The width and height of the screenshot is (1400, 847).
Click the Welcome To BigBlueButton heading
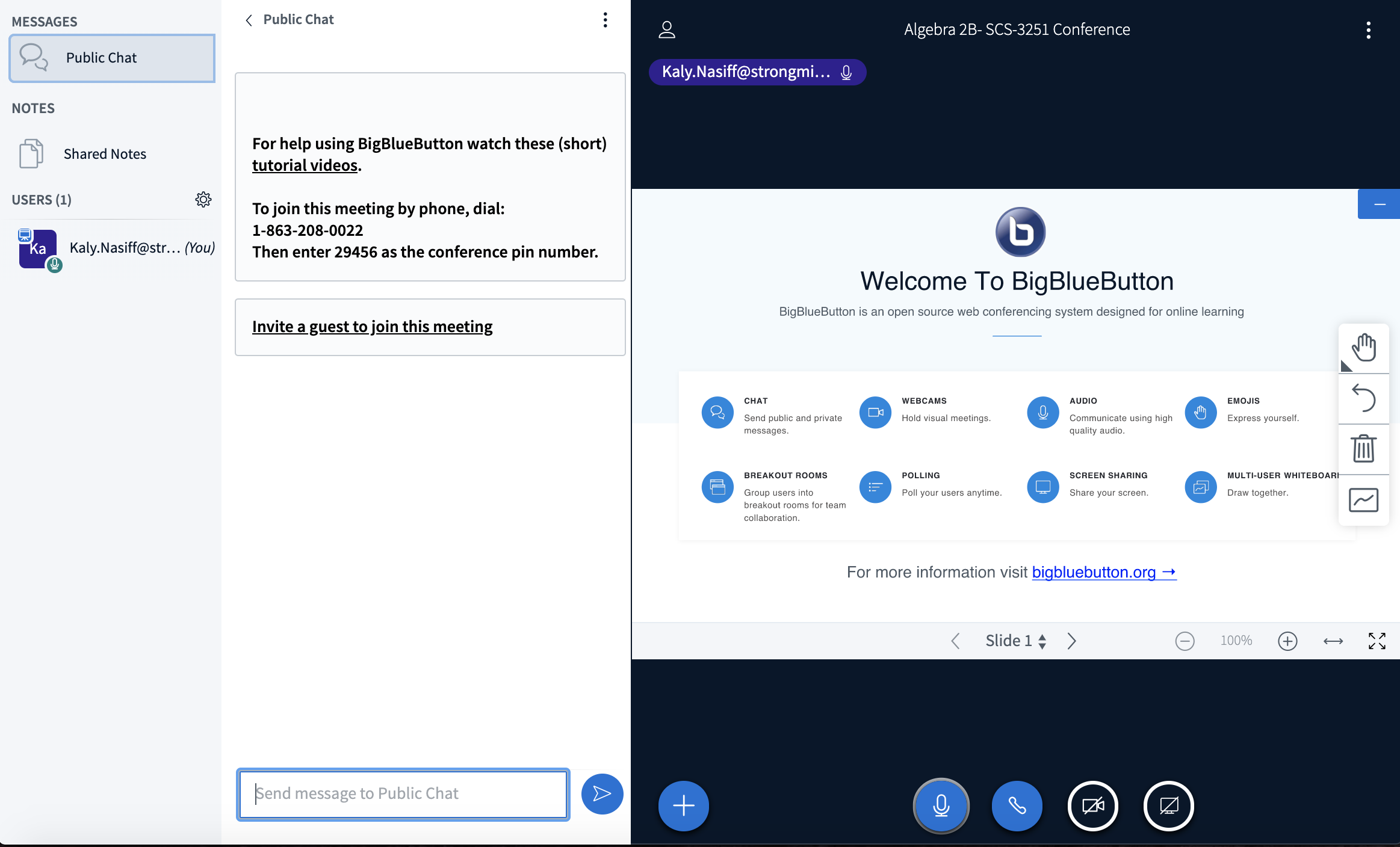[1017, 281]
